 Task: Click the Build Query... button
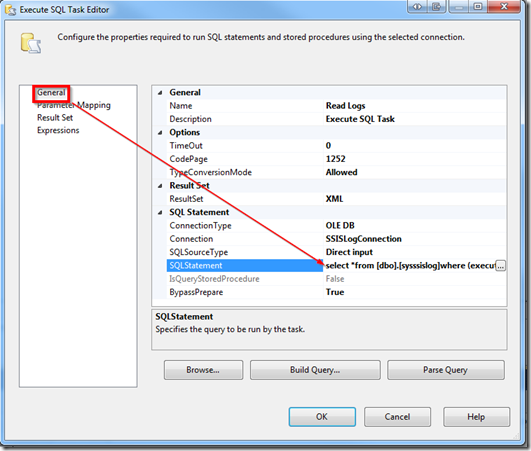[x=315, y=370]
